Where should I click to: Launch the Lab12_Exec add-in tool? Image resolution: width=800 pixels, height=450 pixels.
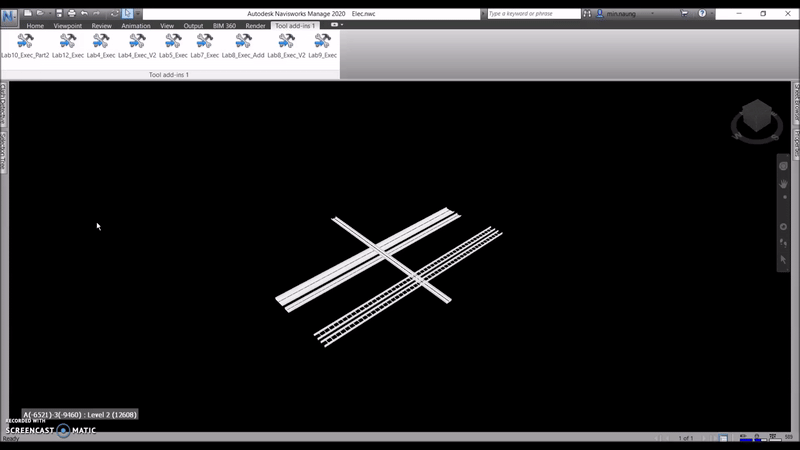point(68,44)
